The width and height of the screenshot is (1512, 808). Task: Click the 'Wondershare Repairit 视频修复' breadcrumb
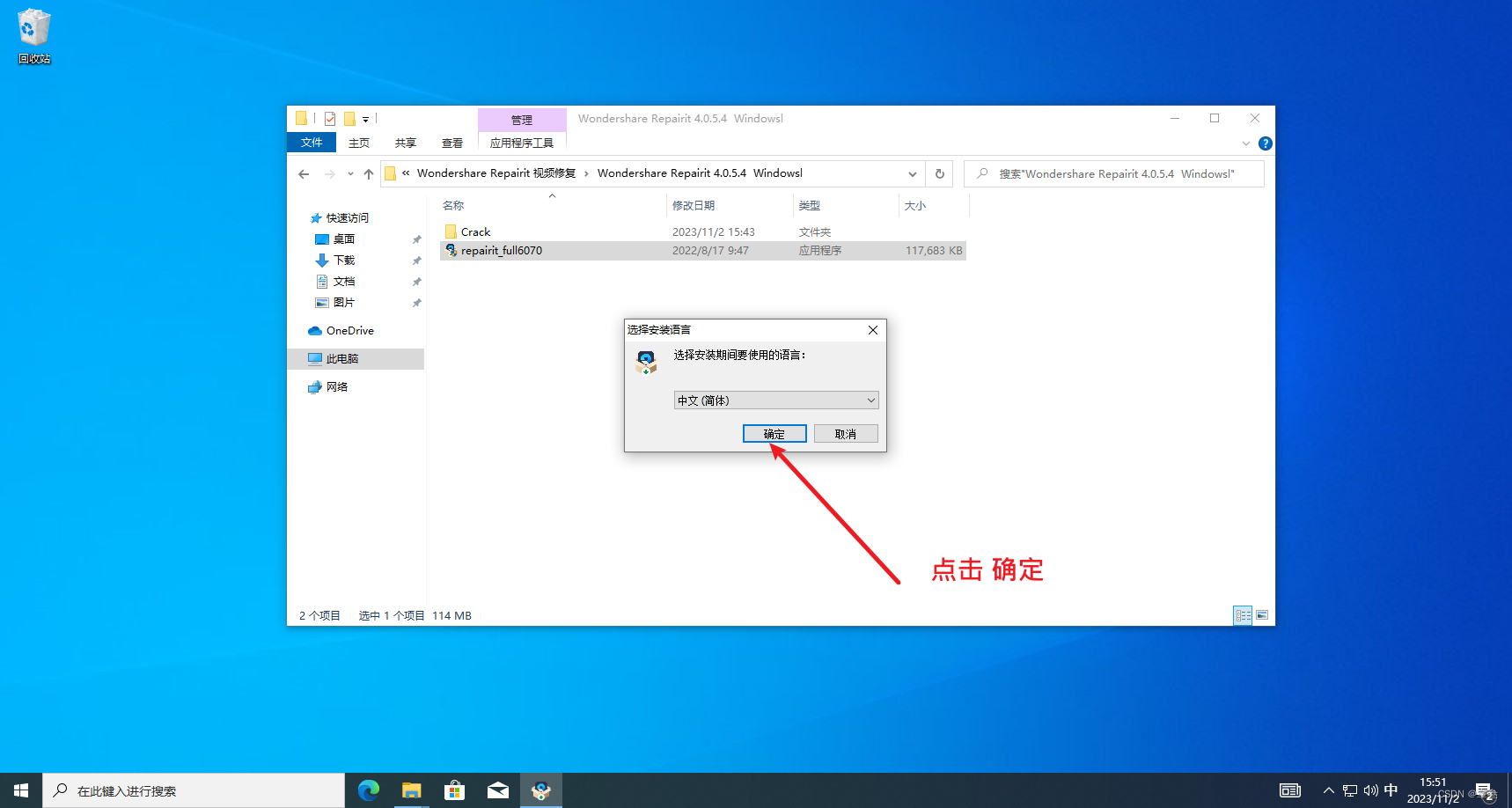pos(496,173)
